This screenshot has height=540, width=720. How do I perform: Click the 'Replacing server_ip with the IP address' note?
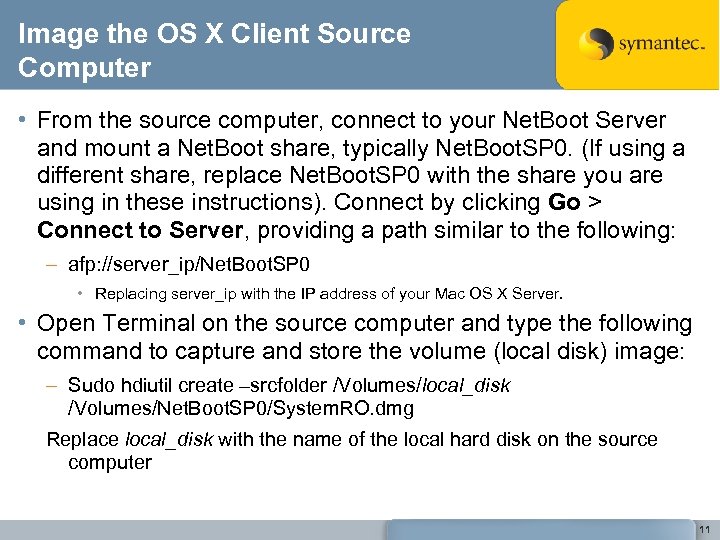click(x=329, y=294)
